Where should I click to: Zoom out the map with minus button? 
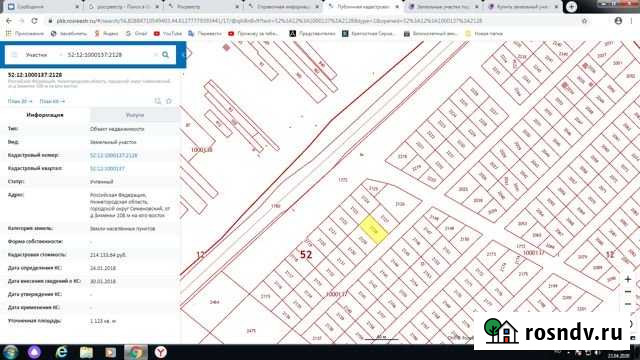pyautogui.click(x=628, y=291)
